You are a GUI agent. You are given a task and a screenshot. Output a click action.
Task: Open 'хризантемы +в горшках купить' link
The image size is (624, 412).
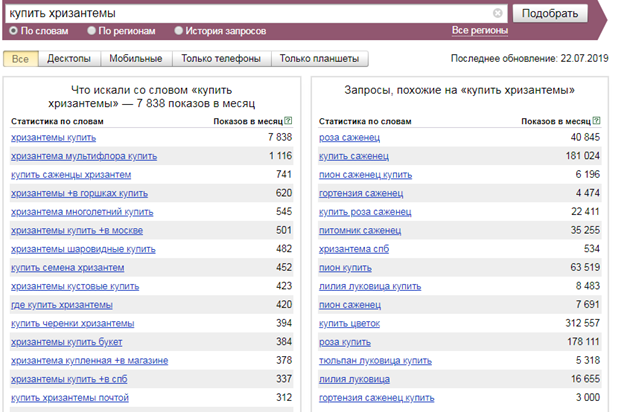pyautogui.click(x=79, y=193)
